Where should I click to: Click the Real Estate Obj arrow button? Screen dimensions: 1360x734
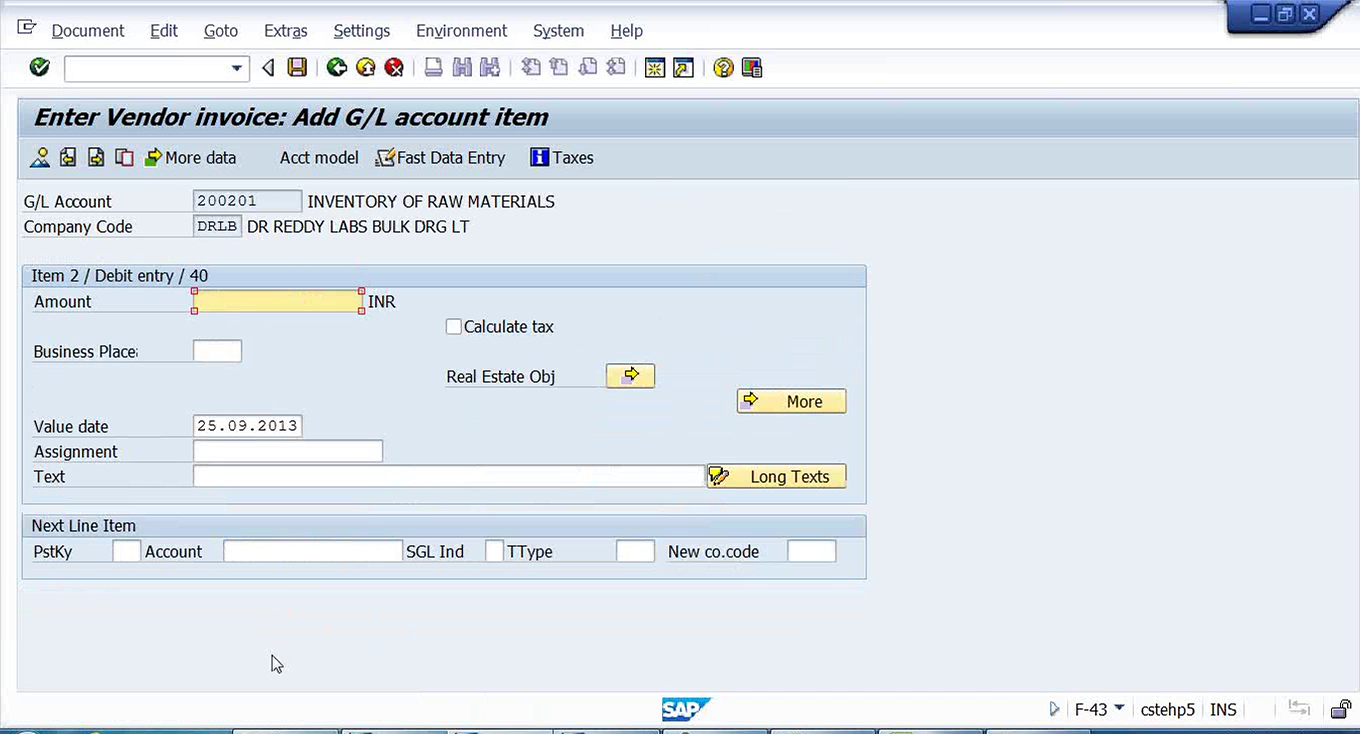630,376
